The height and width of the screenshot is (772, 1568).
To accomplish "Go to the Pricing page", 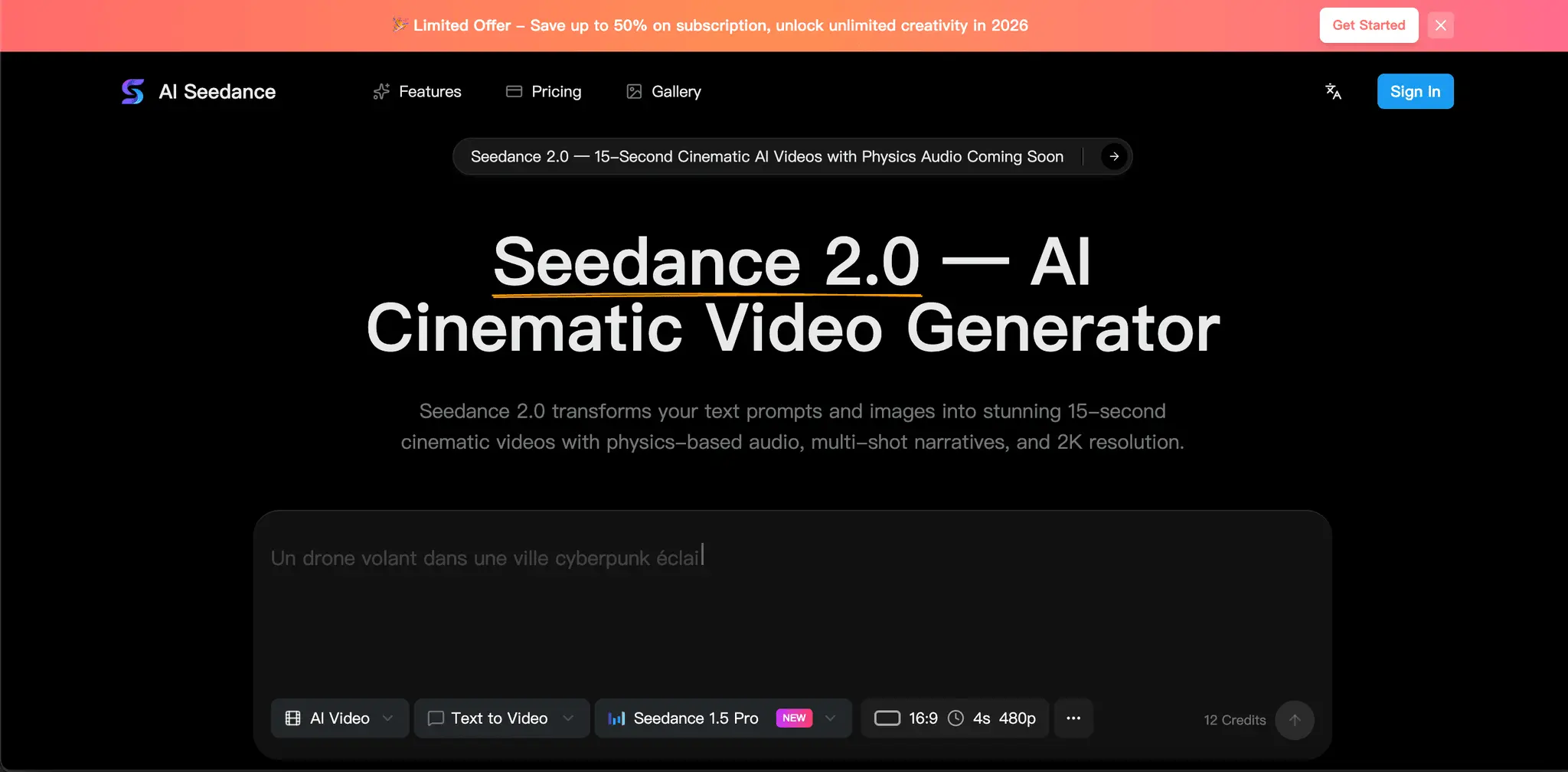I will click(544, 92).
